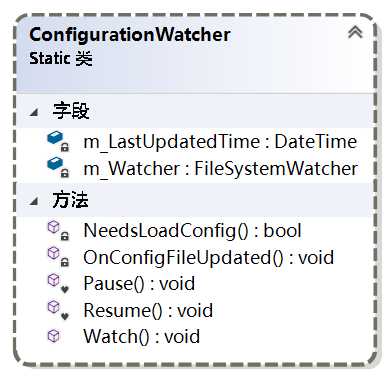Click the 方法 section header label
388x378 pixels.
click(70, 200)
